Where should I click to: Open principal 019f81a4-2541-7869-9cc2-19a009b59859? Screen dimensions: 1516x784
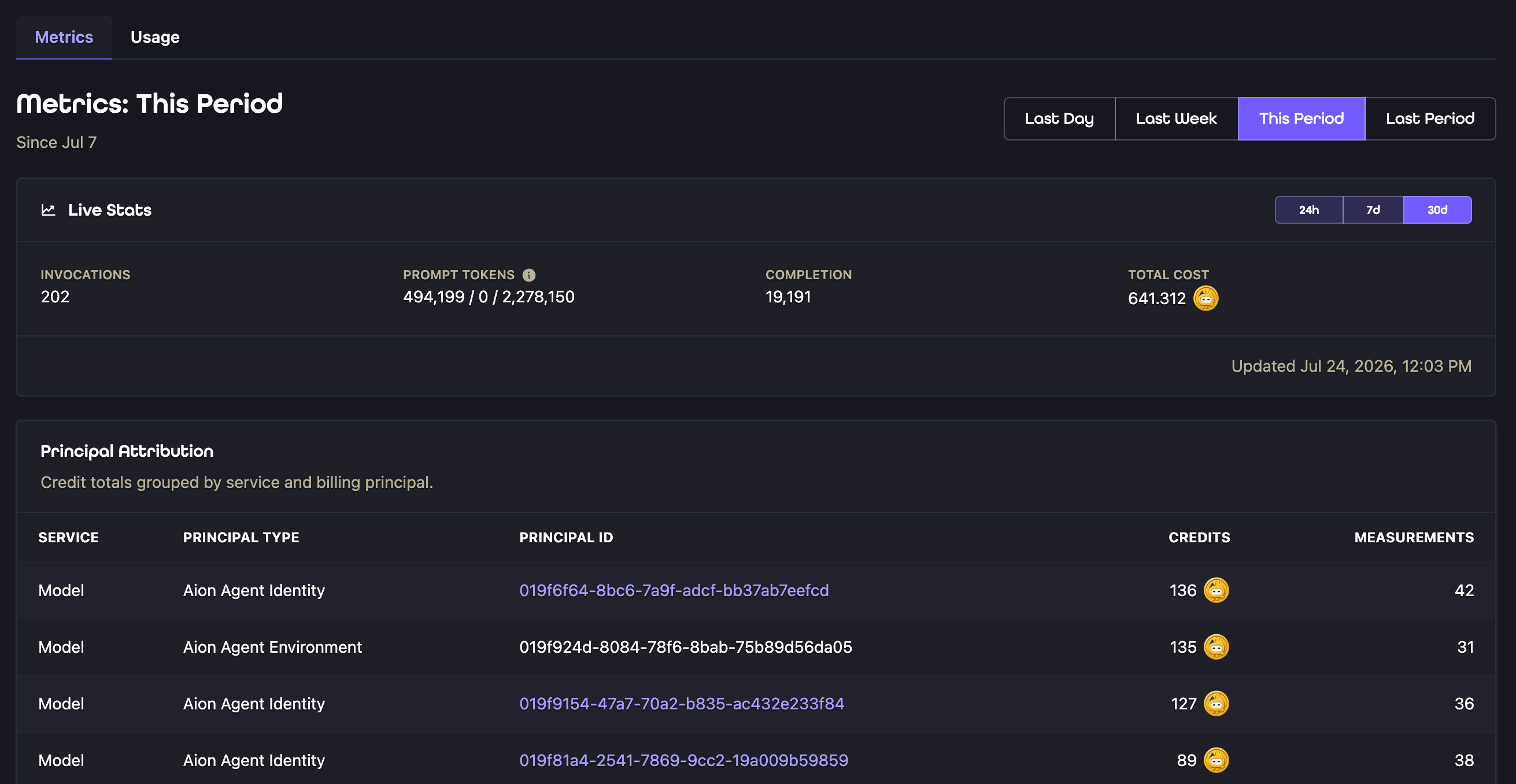coord(683,760)
